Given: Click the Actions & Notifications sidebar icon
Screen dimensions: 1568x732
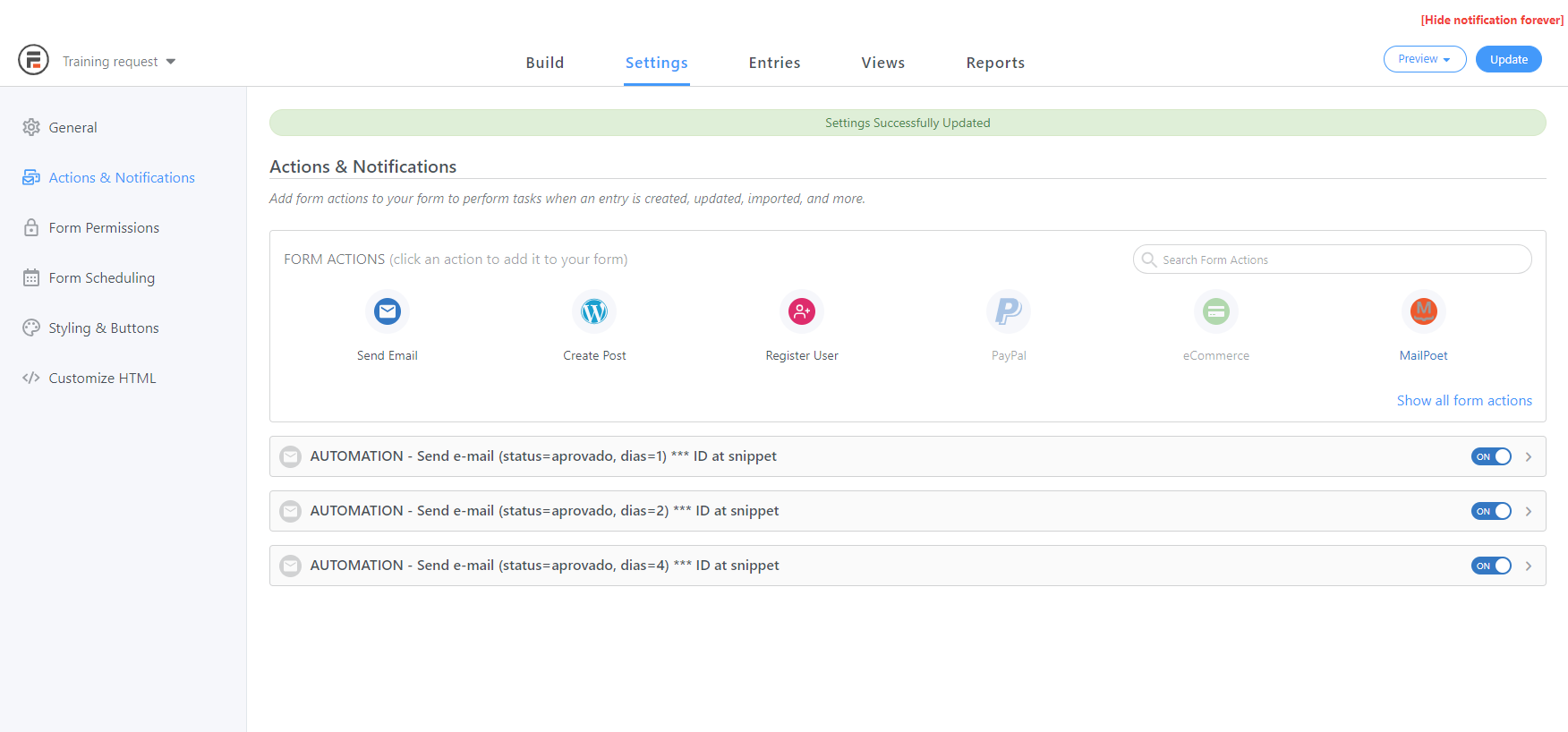Looking at the screenshot, I should pos(31,177).
